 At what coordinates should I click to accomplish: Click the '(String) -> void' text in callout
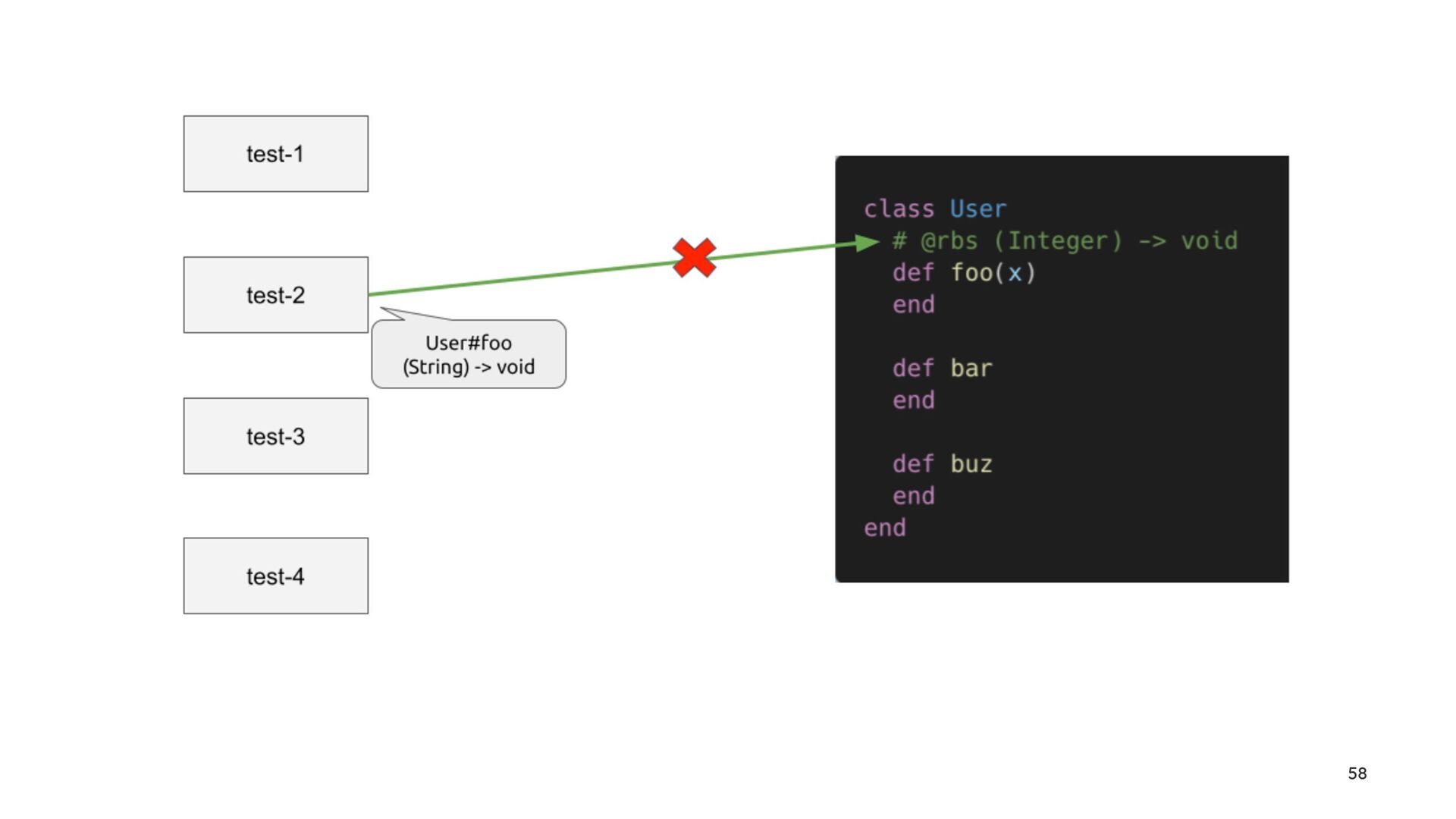pos(468,367)
